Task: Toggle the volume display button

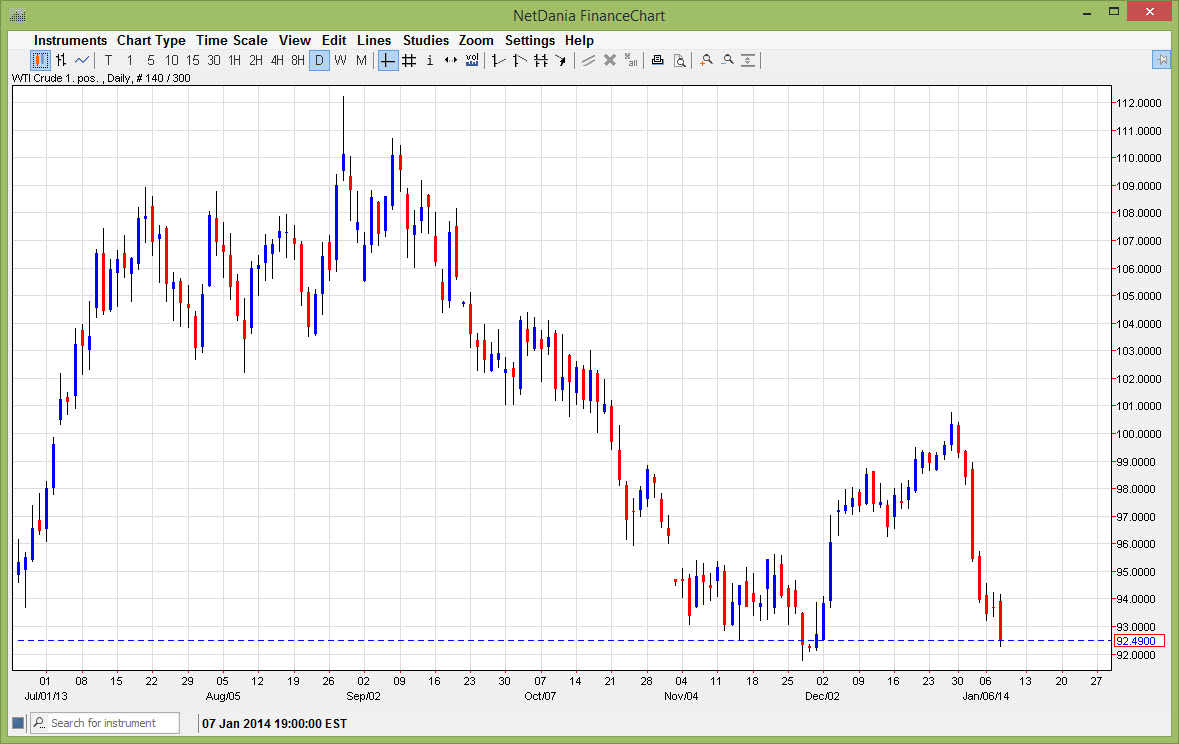Action: tap(472, 60)
